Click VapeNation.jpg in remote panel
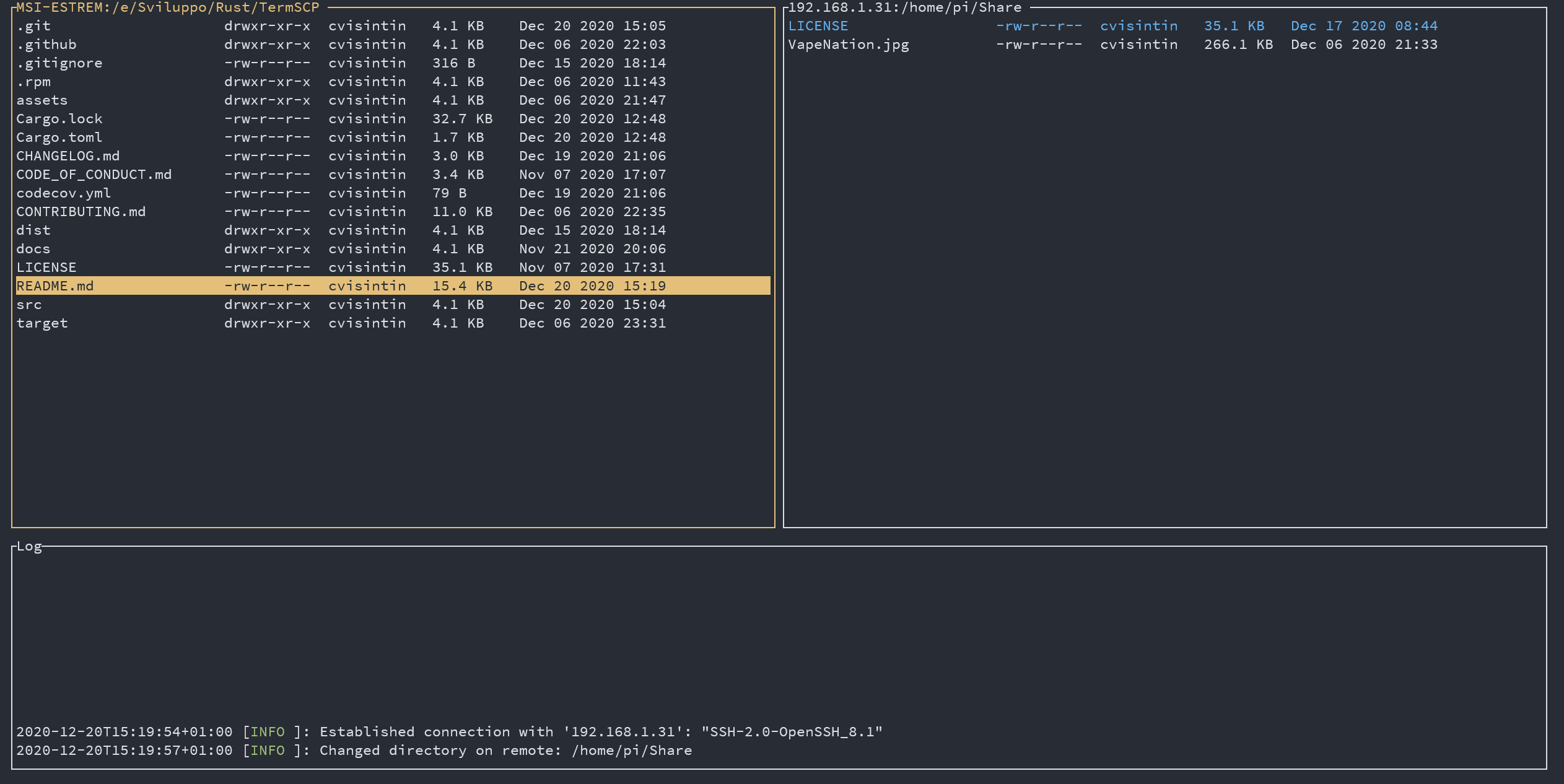 (849, 45)
